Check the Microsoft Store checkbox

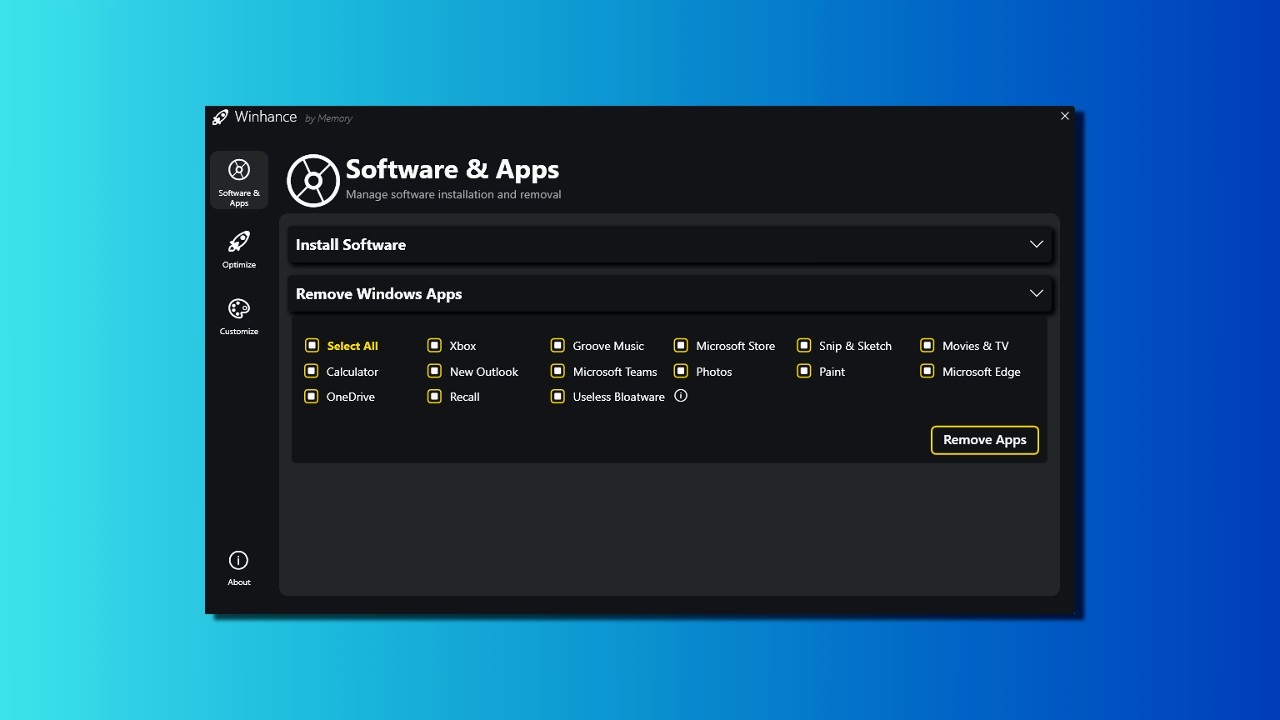click(681, 345)
